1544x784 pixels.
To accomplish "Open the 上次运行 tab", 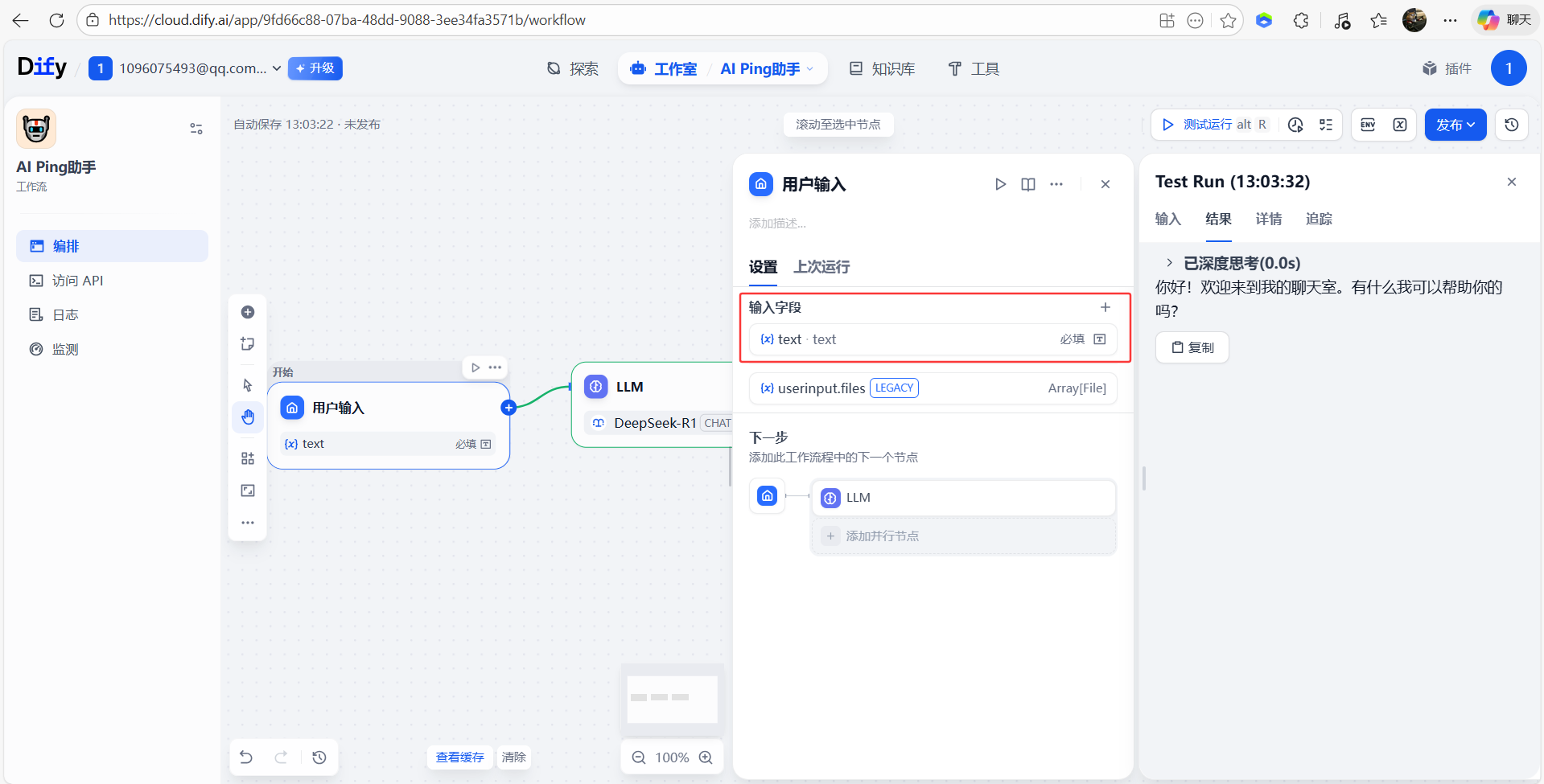I will (821, 267).
